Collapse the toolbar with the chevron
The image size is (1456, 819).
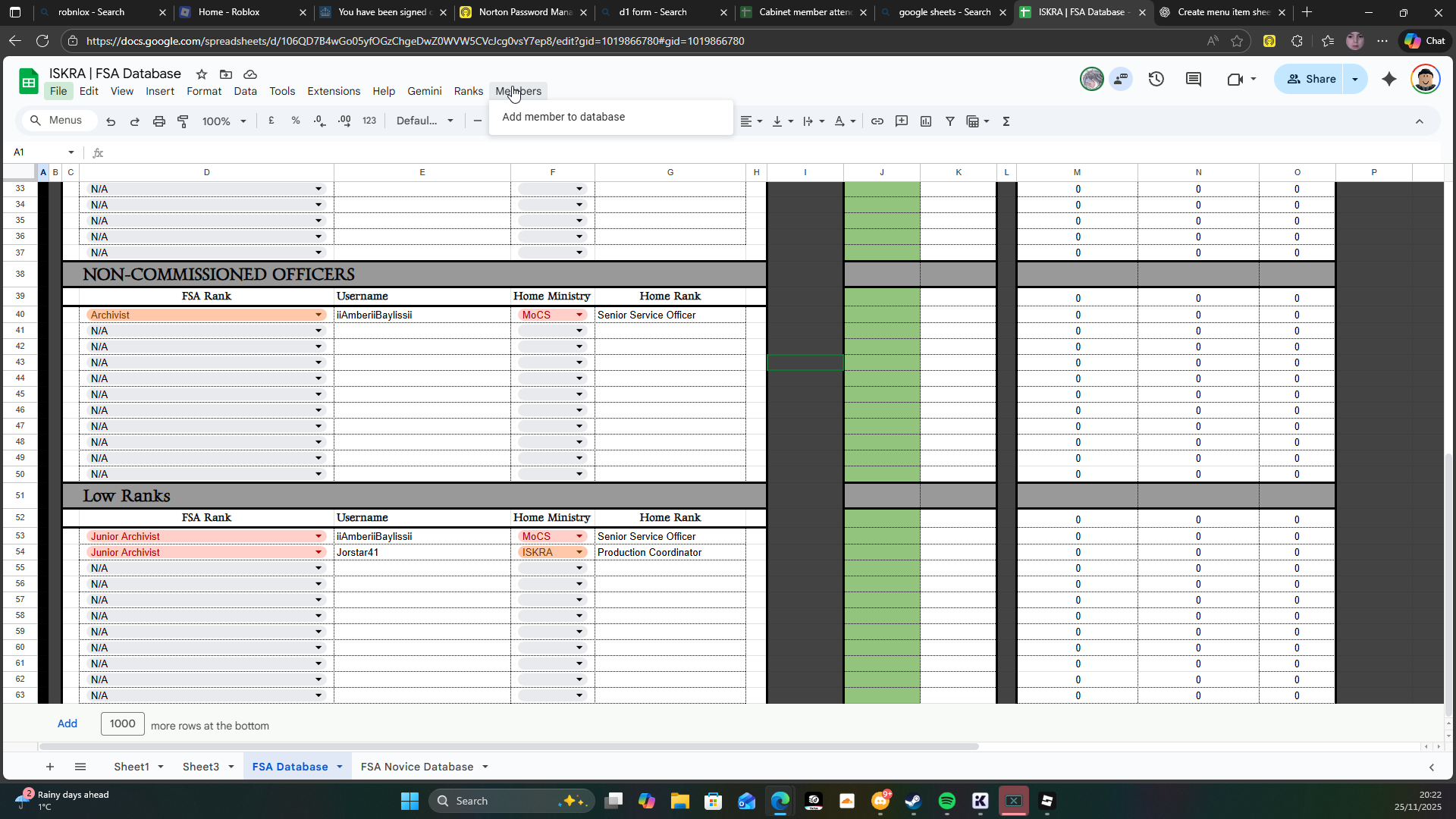(x=1419, y=121)
